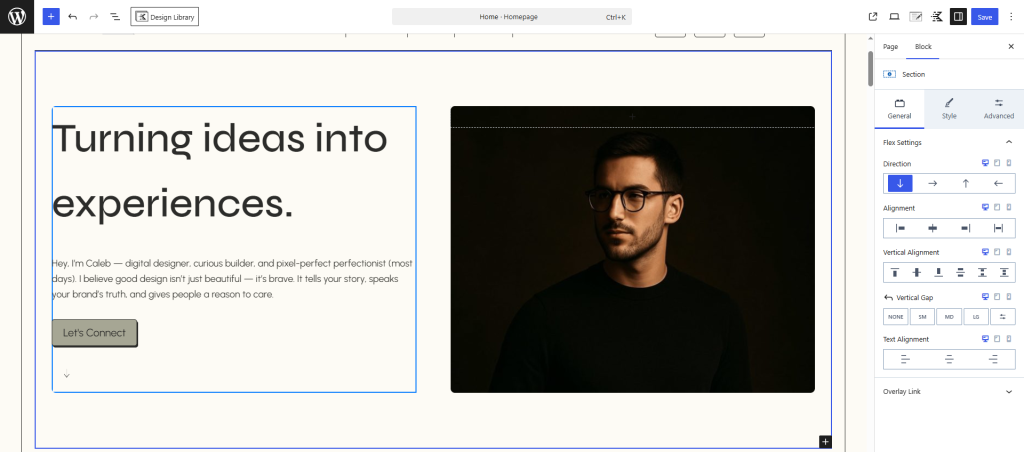Open the laptop device preview options

click(x=895, y=17)
